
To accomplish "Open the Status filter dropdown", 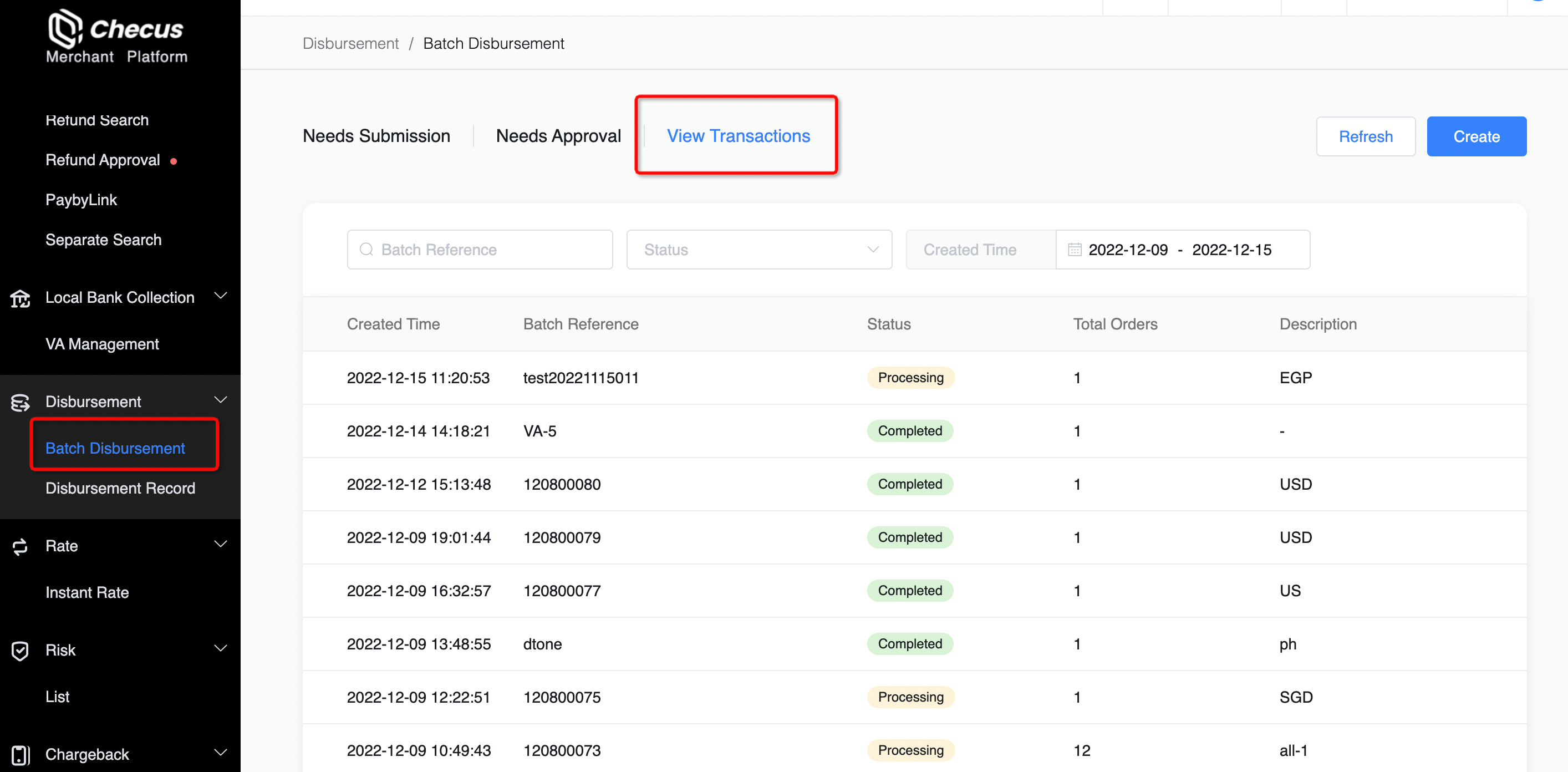I will pos(758,250).
